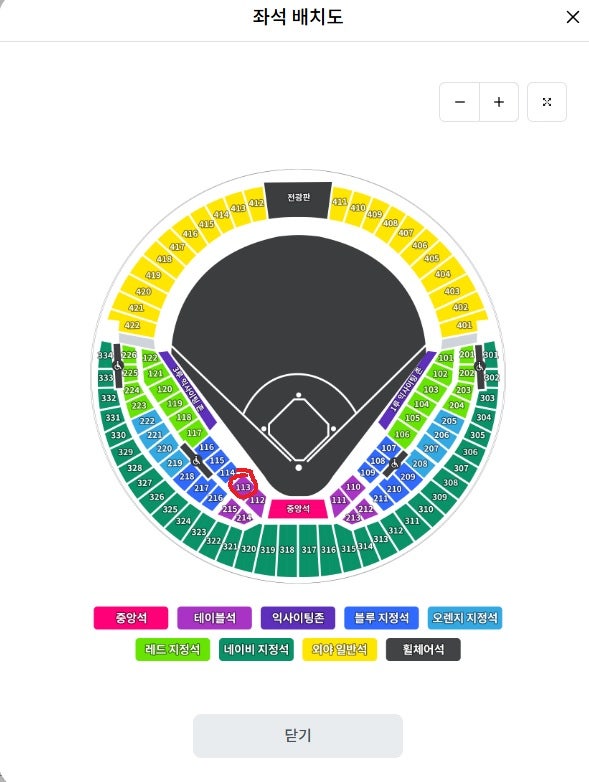Choose navy section 317
The width and height of the screenshot is (589, 782).
pos(309,550)
